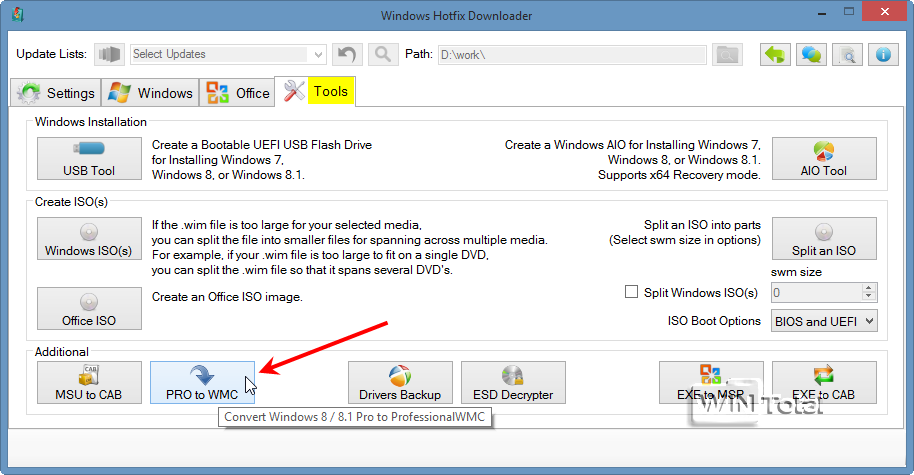Close the Windows Hotfix Downloader window
This screenshot has width=914, height=475.
pyautogui.click(x=884, y=12)
